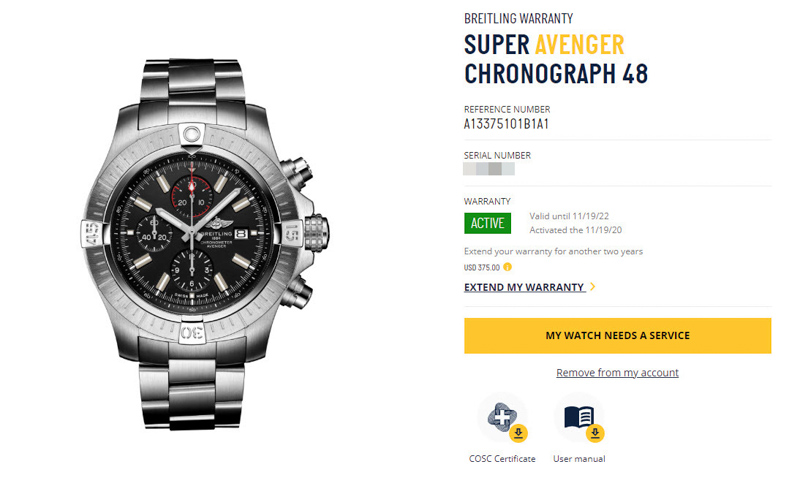
Task: Click the COSC Certificate label text
Action: (502, 458)
